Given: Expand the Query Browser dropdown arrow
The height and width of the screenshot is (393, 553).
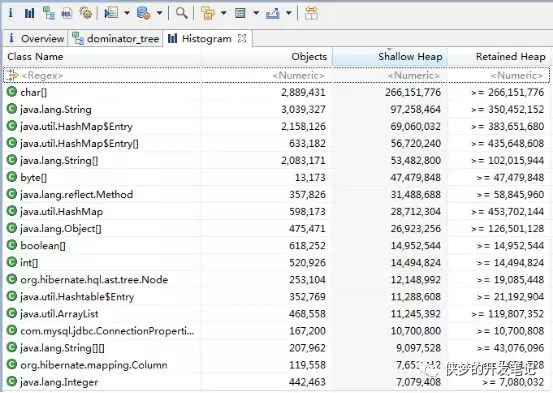Looking at the screenshot, I should click(x=159, y=13).
